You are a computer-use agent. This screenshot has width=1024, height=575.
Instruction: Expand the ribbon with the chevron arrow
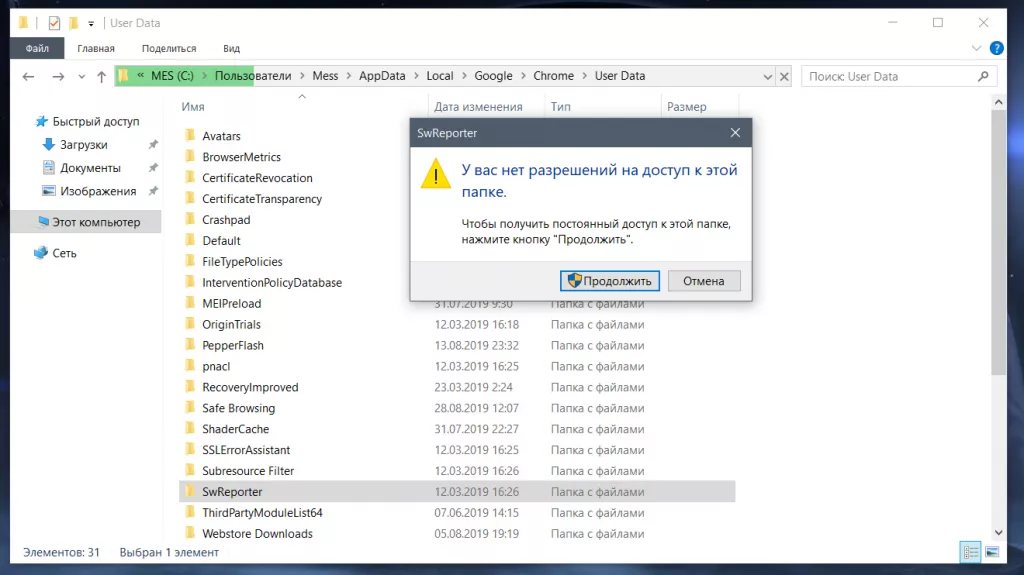(x=976, y=48)
